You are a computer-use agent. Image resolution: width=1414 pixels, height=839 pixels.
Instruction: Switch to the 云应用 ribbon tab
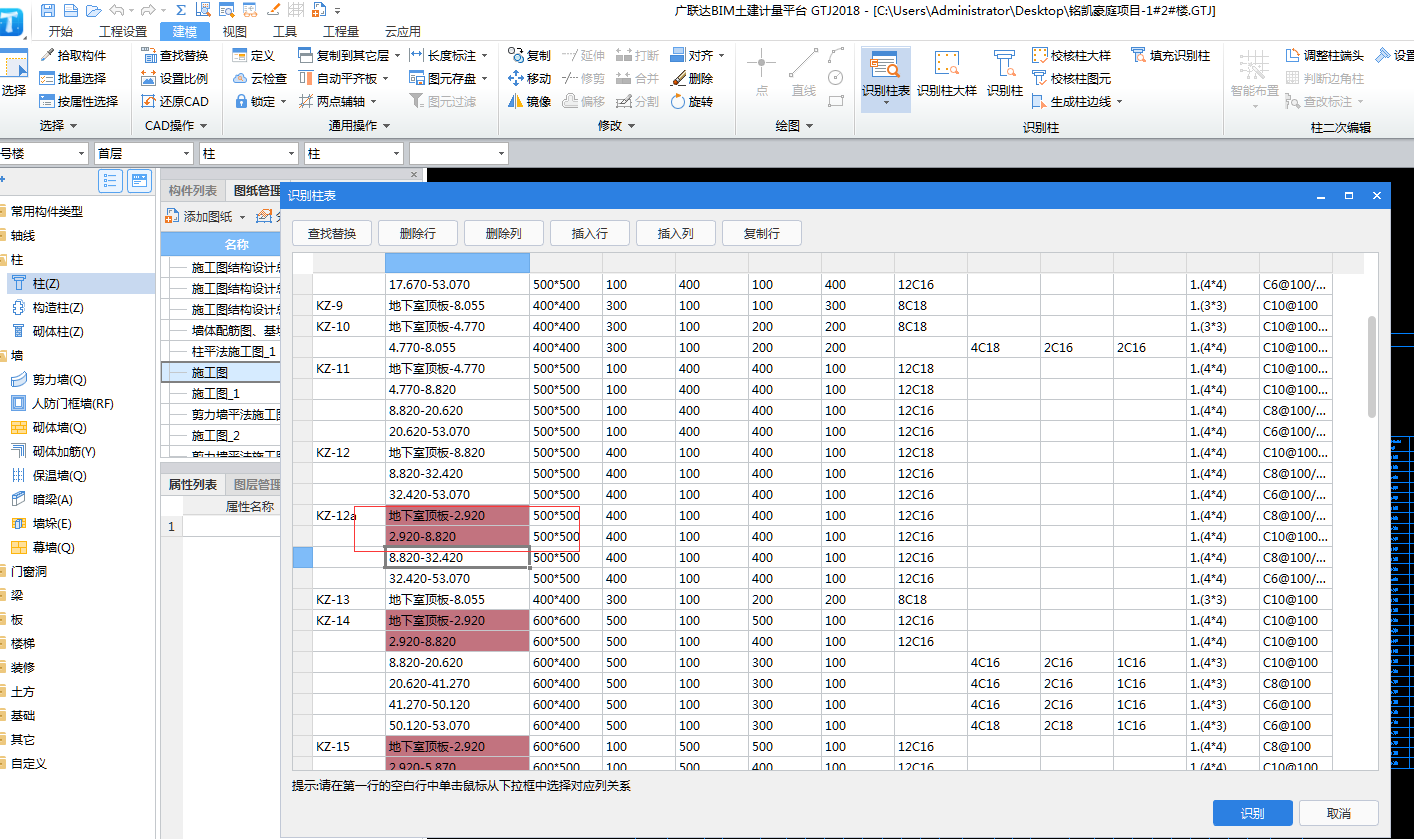[402, 31]
